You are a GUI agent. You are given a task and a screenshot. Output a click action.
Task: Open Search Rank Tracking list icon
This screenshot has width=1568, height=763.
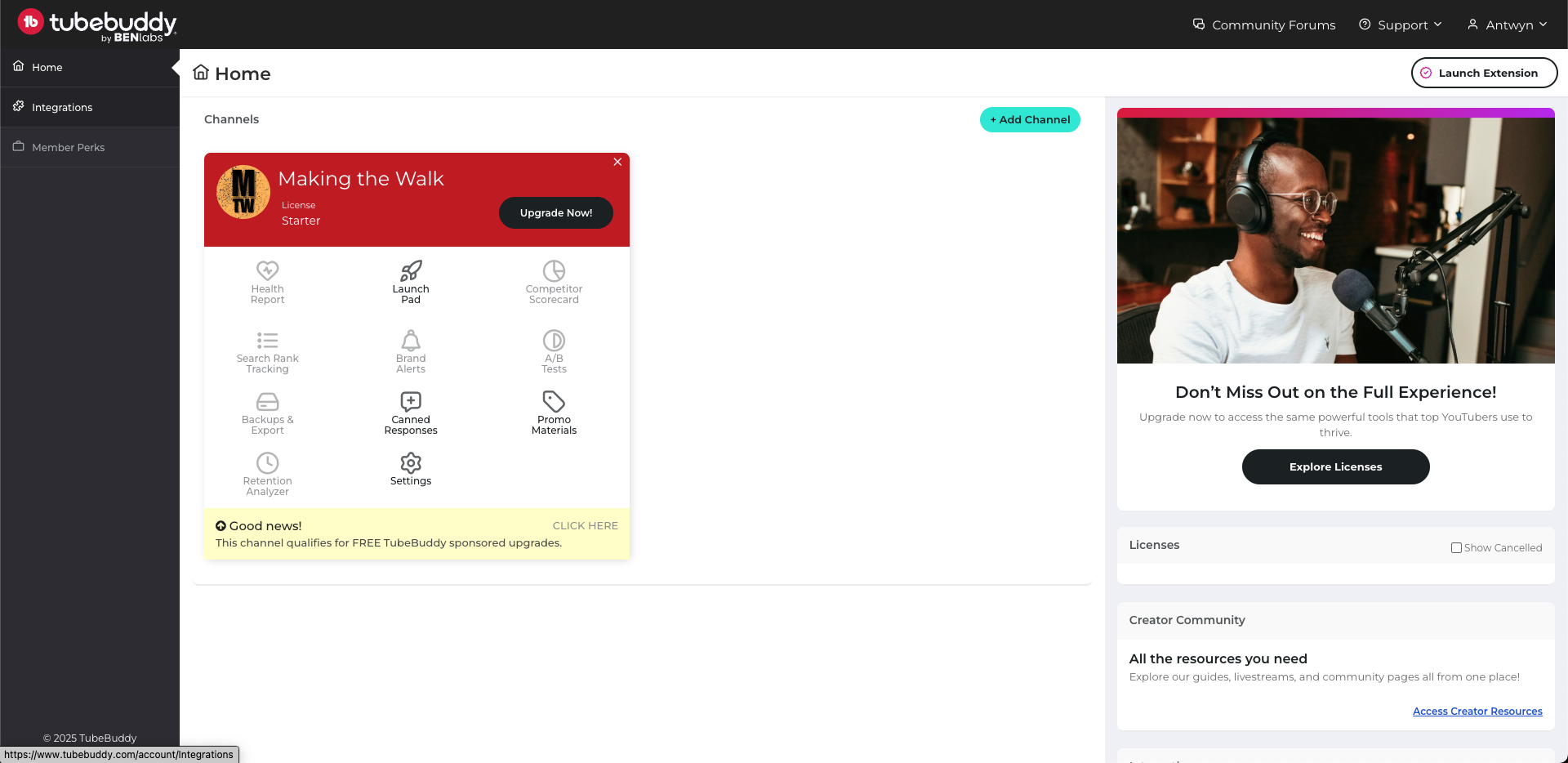point(268,341)
